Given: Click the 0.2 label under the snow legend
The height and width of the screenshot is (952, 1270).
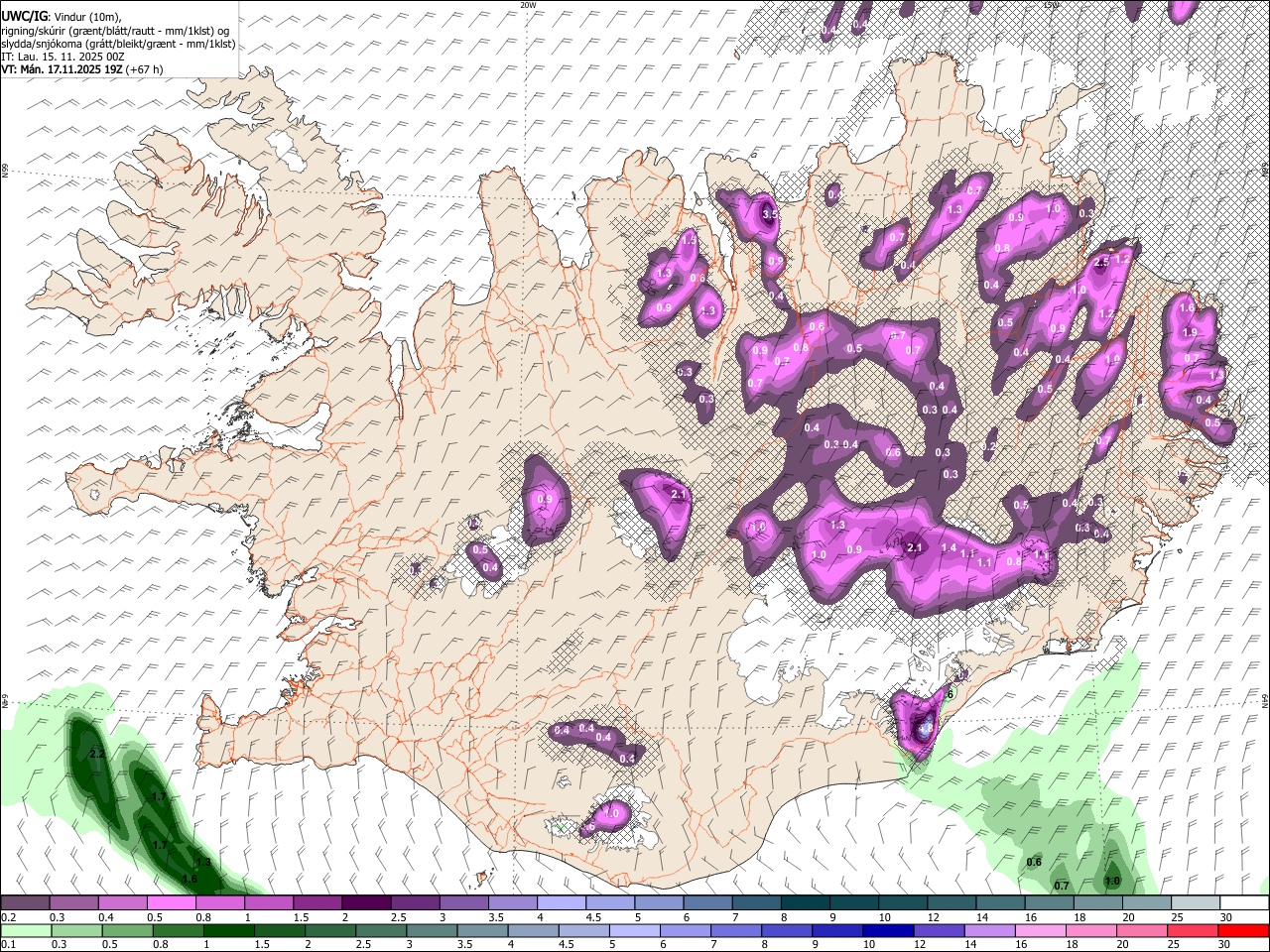Looking at the screenshot, I should coord(8,917).
